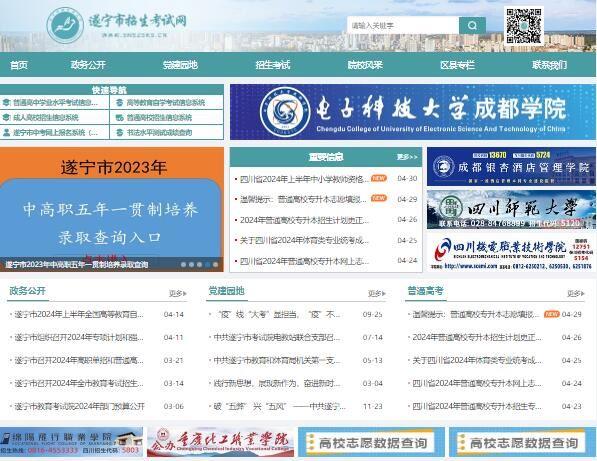This screenshot has width=597, height=461.
Task: Open 践行新思想、展现新作为 article dated 03-04
Action: (277, 383)
